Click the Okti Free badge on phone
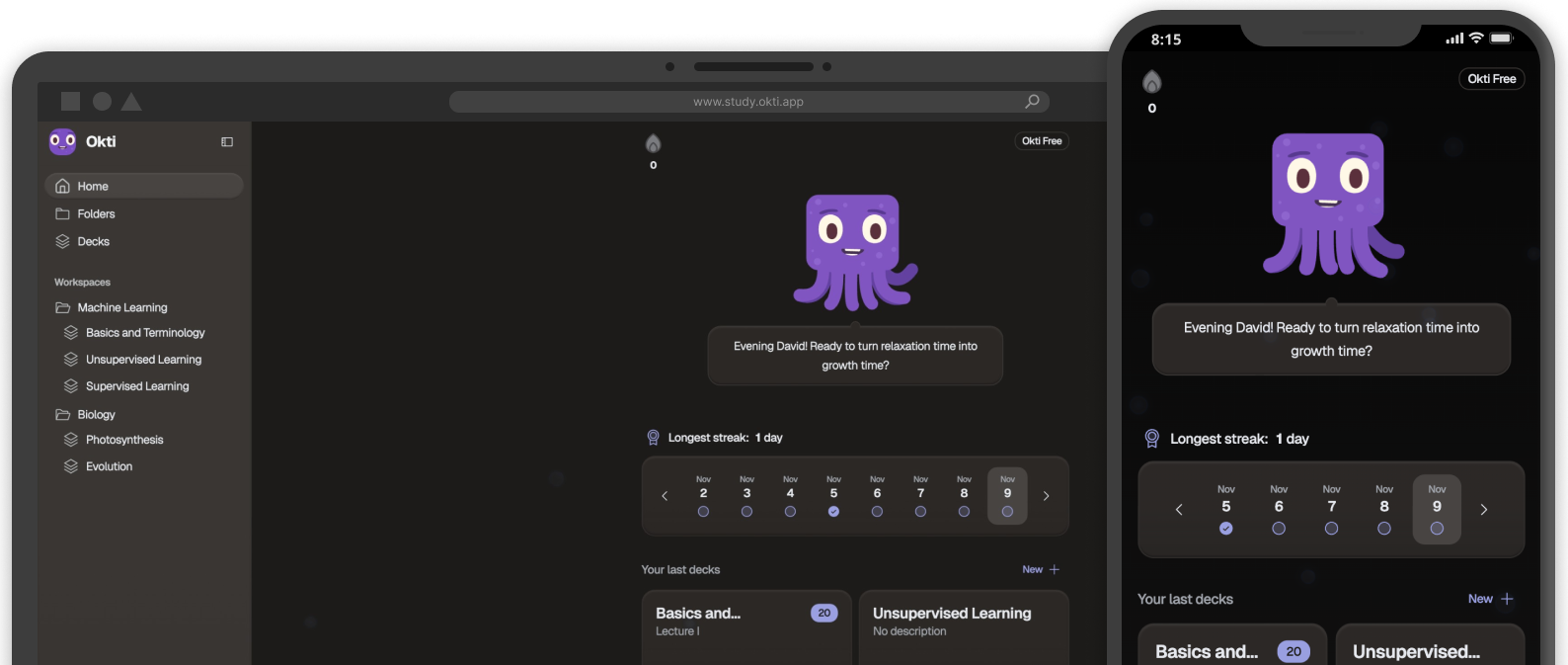Screen dimensions: 1568x665 [x=1491, y=79]
